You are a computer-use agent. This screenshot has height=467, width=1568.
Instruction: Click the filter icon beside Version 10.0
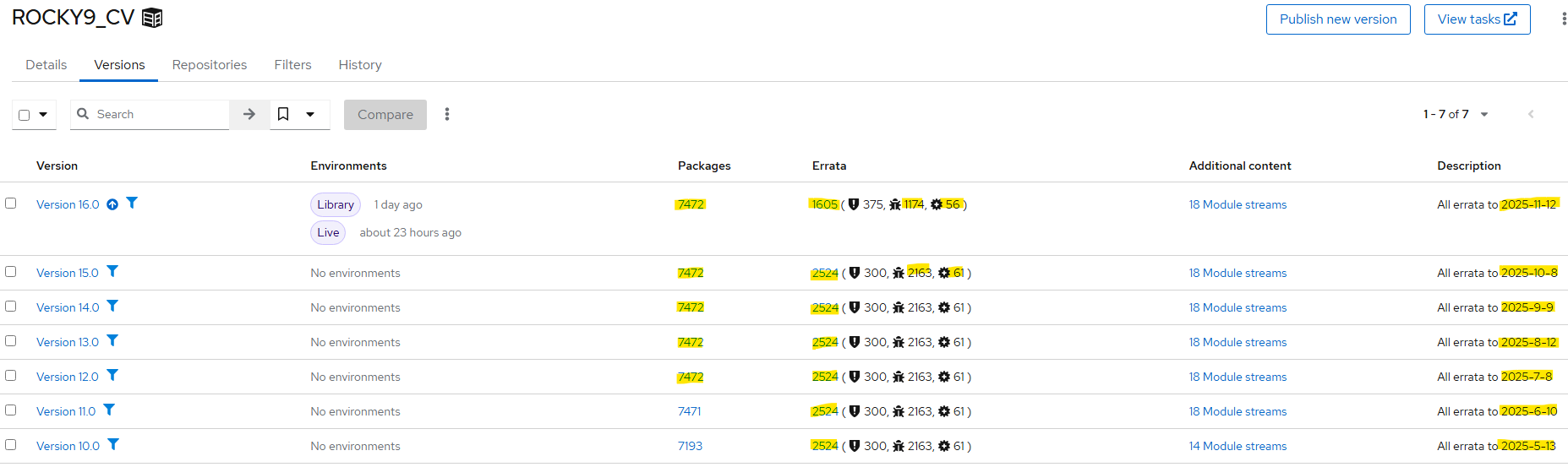[113, 444]
